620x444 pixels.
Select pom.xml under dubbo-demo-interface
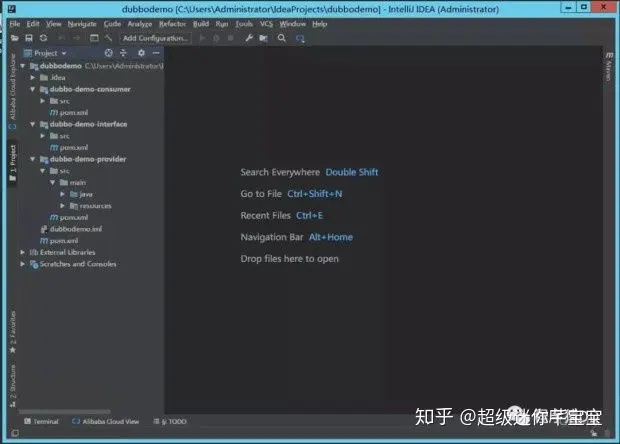pos(69,147)
